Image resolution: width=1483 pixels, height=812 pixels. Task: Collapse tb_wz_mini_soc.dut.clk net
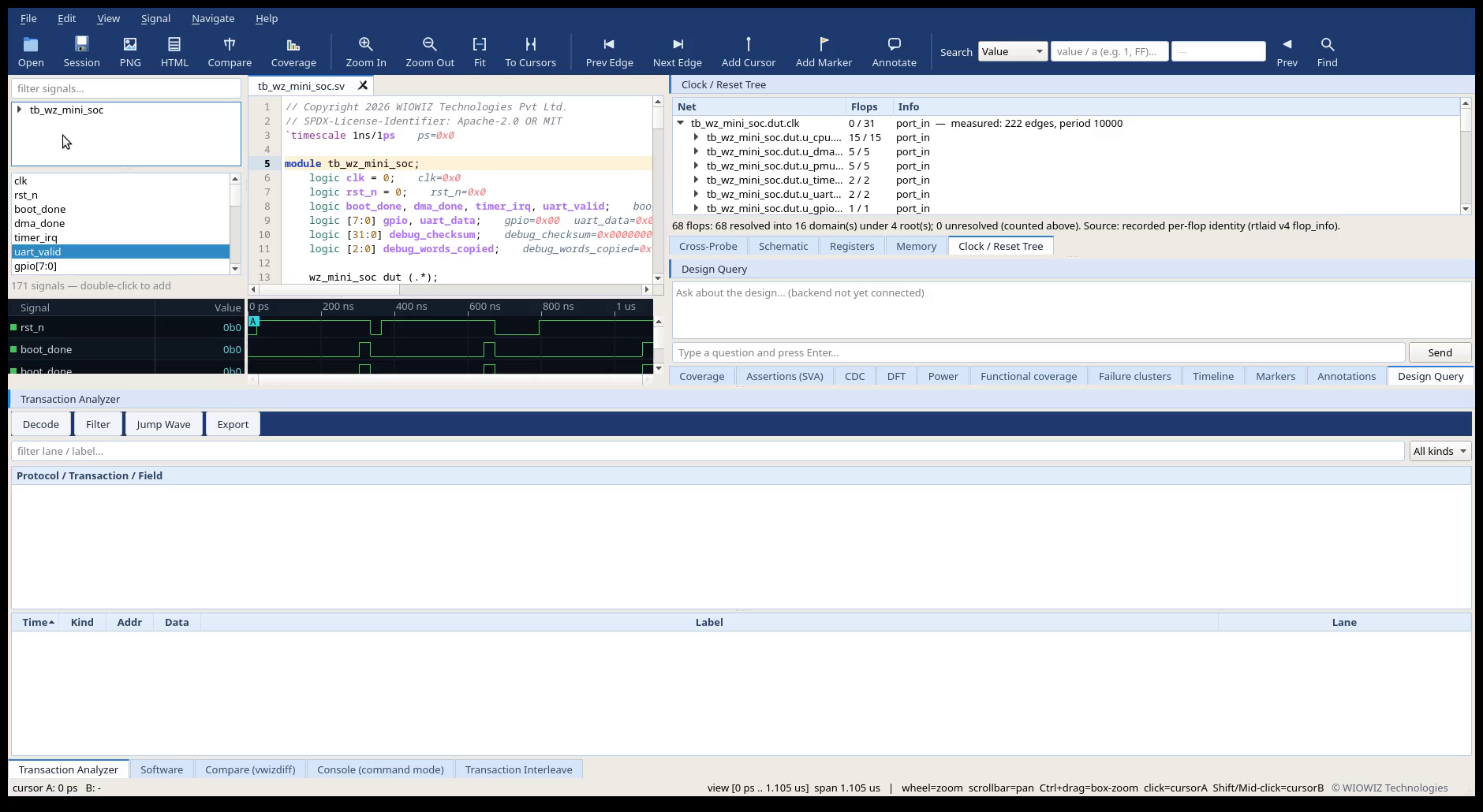pos(680,123)
